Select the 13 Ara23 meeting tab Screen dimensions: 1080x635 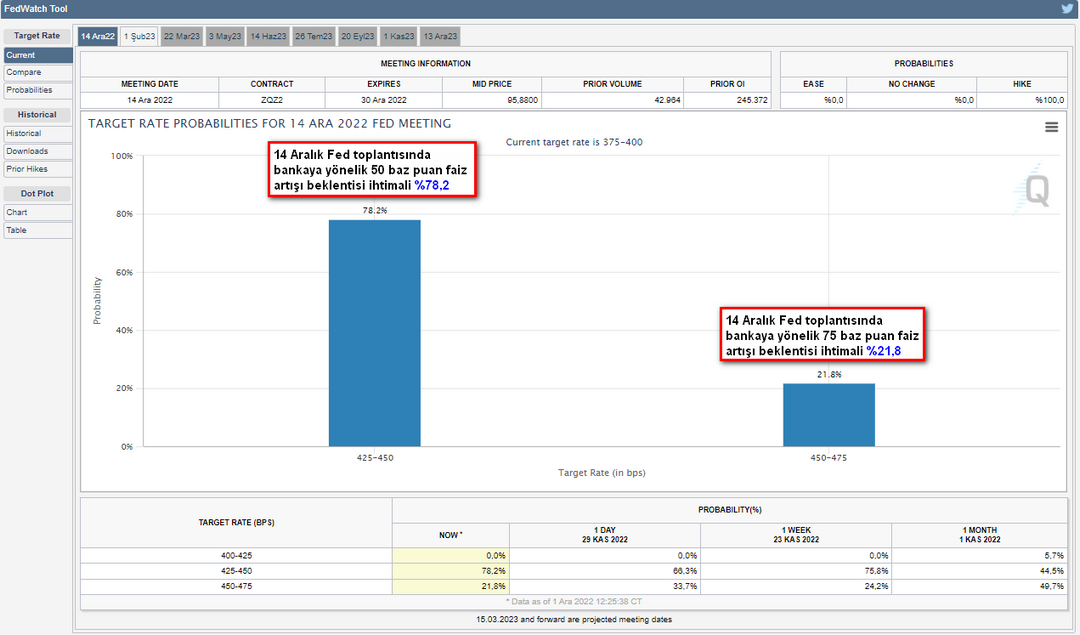[440, 37]
